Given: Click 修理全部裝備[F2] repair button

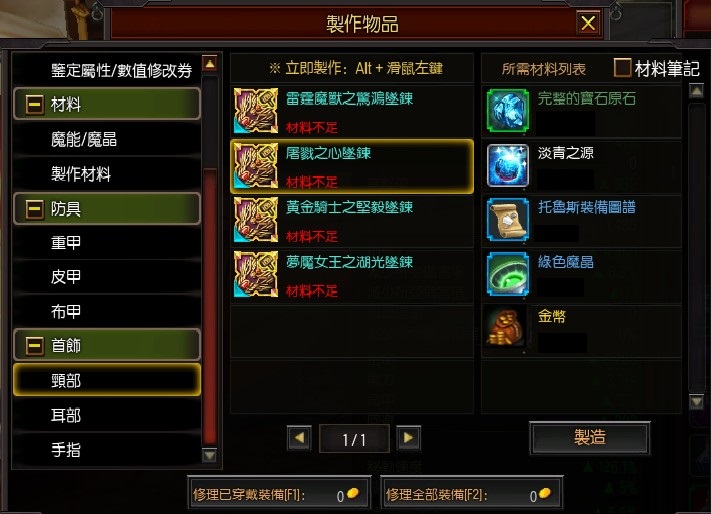Looking at the screenshot, I should (471, 494).
